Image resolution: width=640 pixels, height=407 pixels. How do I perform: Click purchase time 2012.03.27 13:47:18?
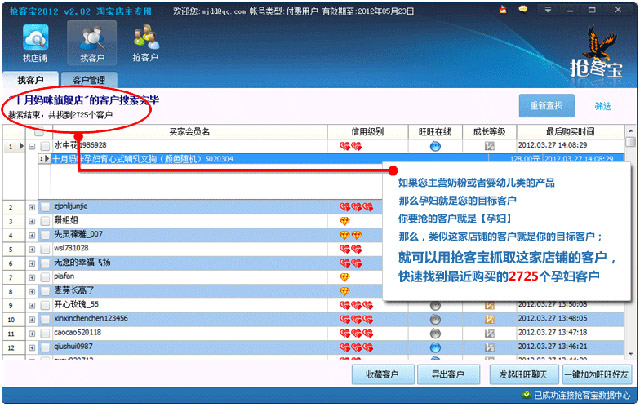pos(553,332)
